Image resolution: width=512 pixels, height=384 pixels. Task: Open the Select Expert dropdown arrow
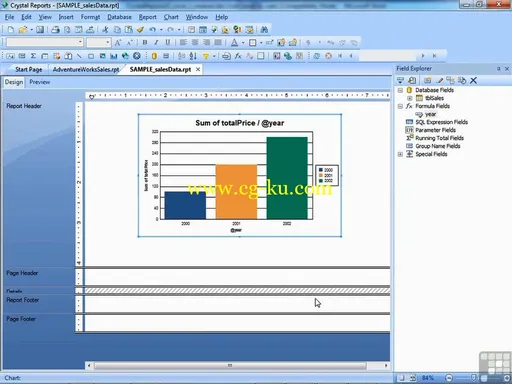tap(214, 56)
